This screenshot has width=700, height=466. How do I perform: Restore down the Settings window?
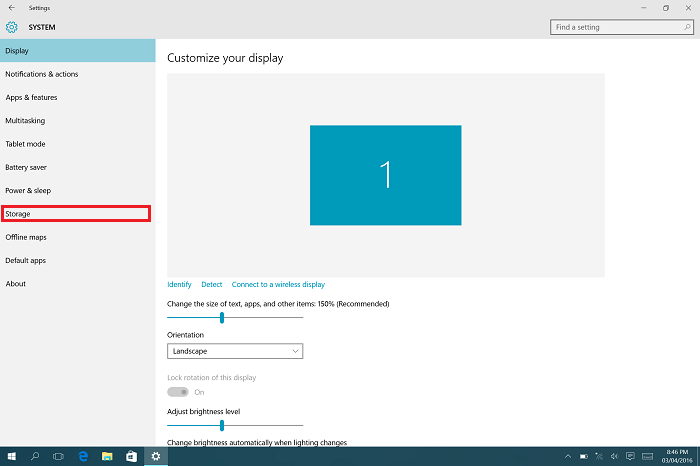666,8
